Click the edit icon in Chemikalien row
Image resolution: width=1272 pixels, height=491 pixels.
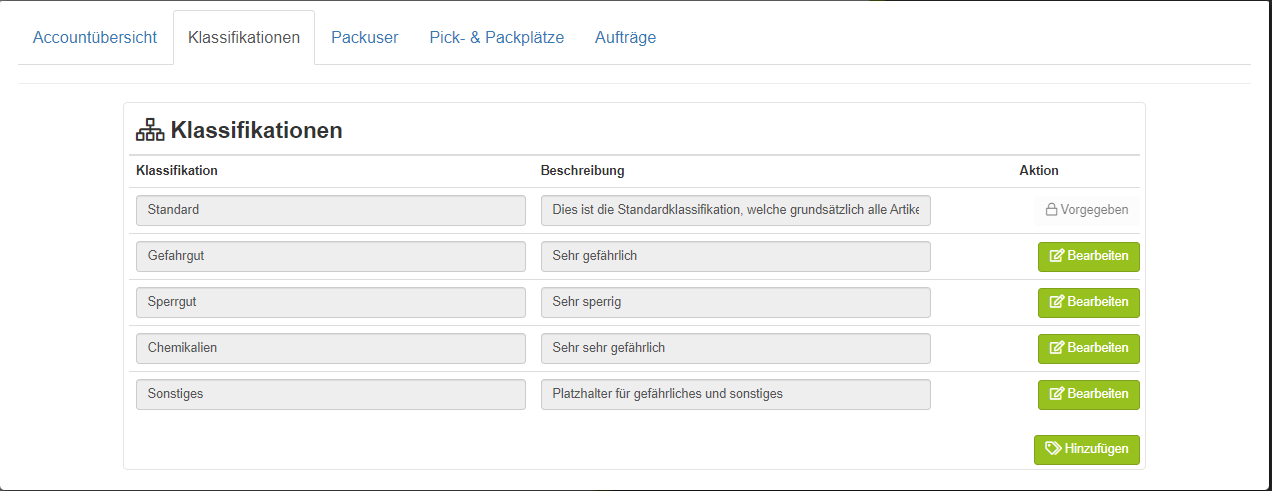tap(1056, 348)
